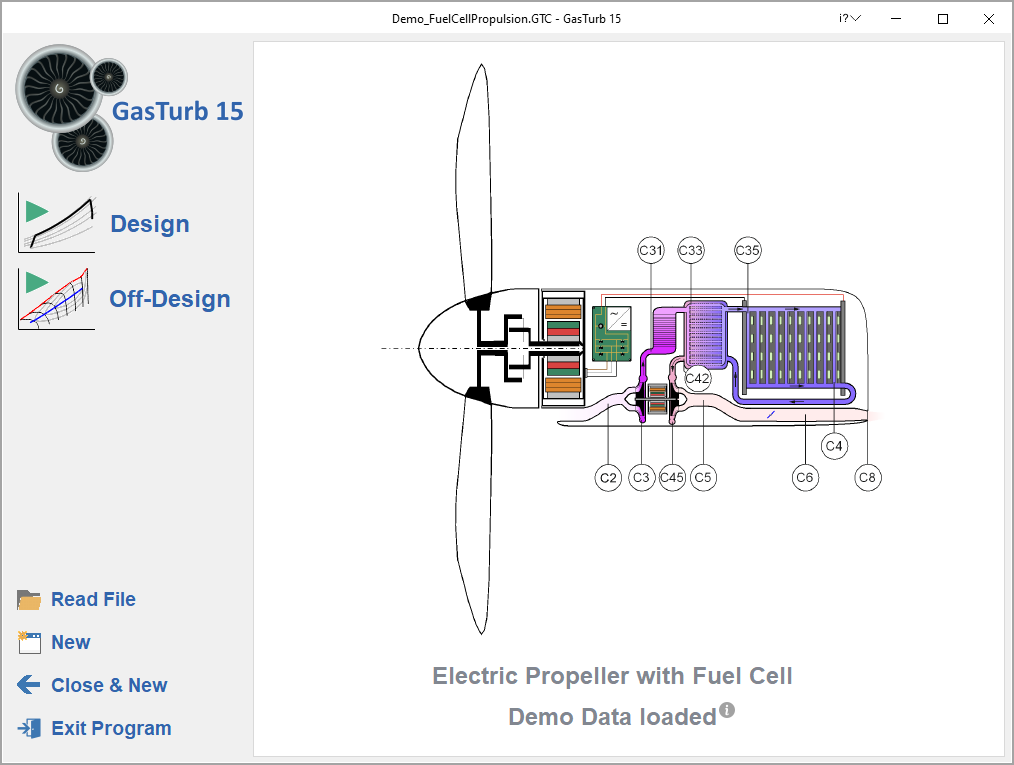Viewport: 1014px width, 765px height.
Task: Click the Read File folder icon
Action: click(29, 600)
